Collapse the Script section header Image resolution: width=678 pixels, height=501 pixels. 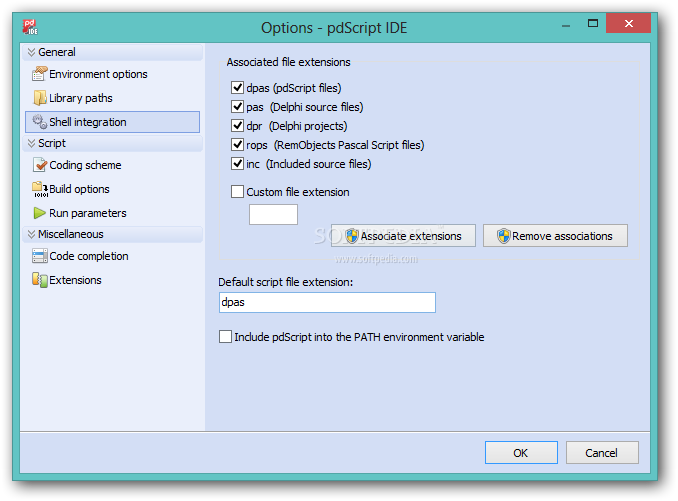coord(112,143)
